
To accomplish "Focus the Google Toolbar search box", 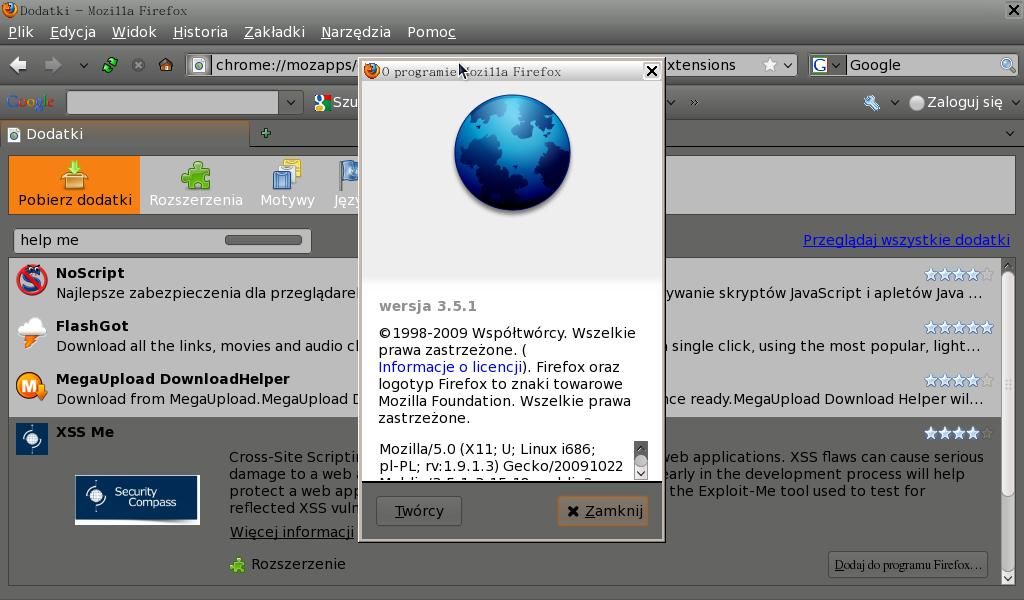I will coord(172,103).
